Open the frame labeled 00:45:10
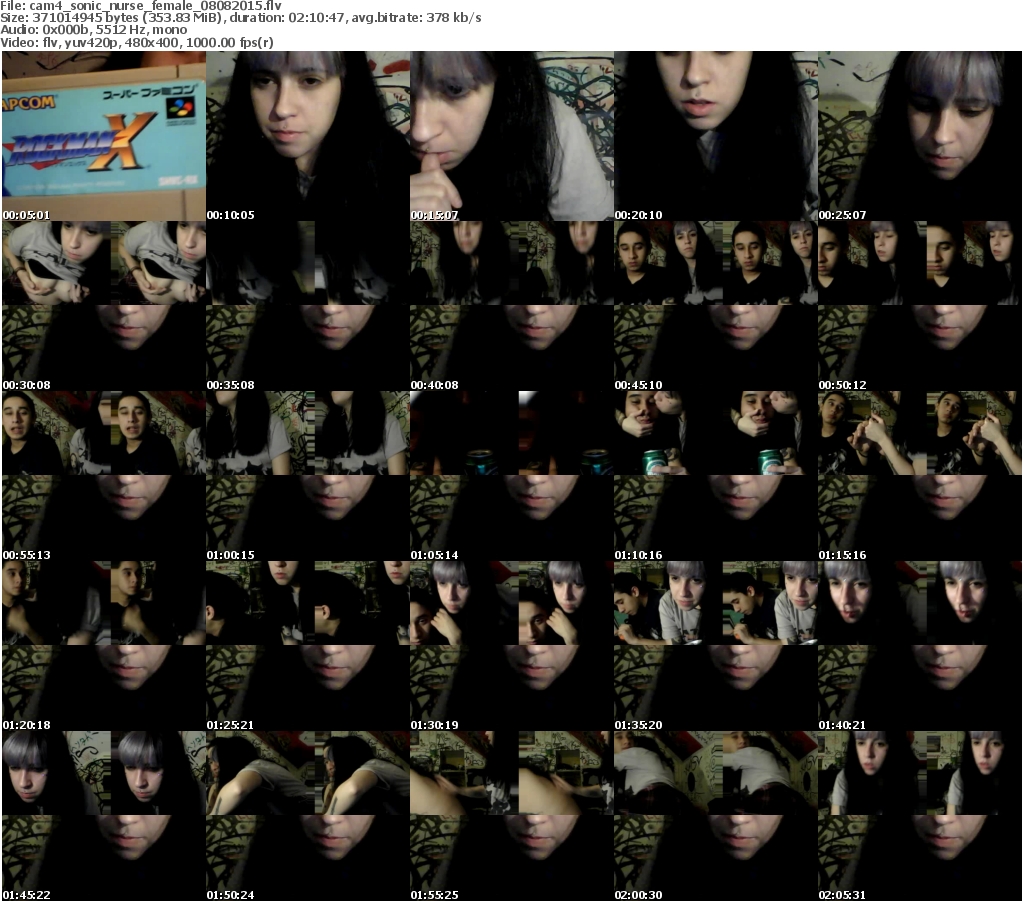Screen dimensions: 1024x901 pyautogui.click(x=716, y=306)
